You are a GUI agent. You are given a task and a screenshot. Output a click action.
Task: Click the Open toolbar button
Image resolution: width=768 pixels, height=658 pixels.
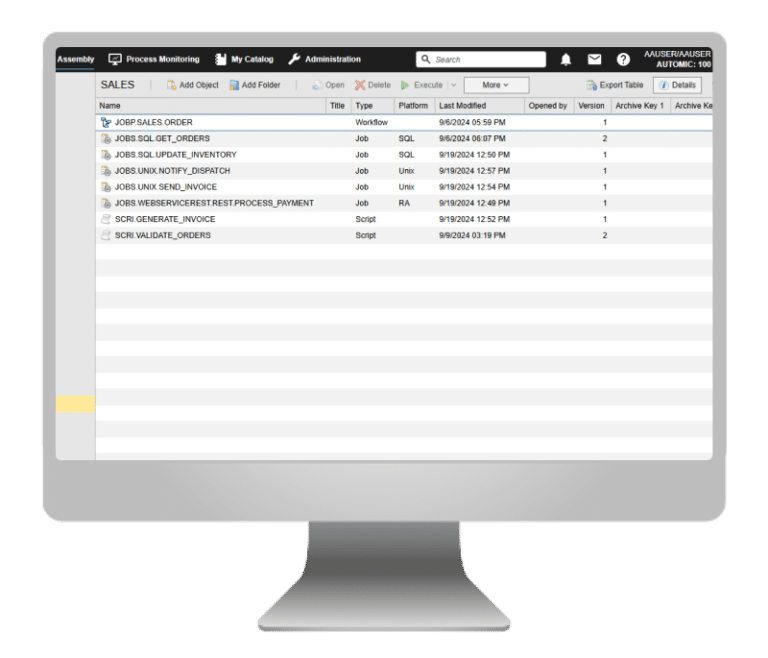[x=328, y=85]
